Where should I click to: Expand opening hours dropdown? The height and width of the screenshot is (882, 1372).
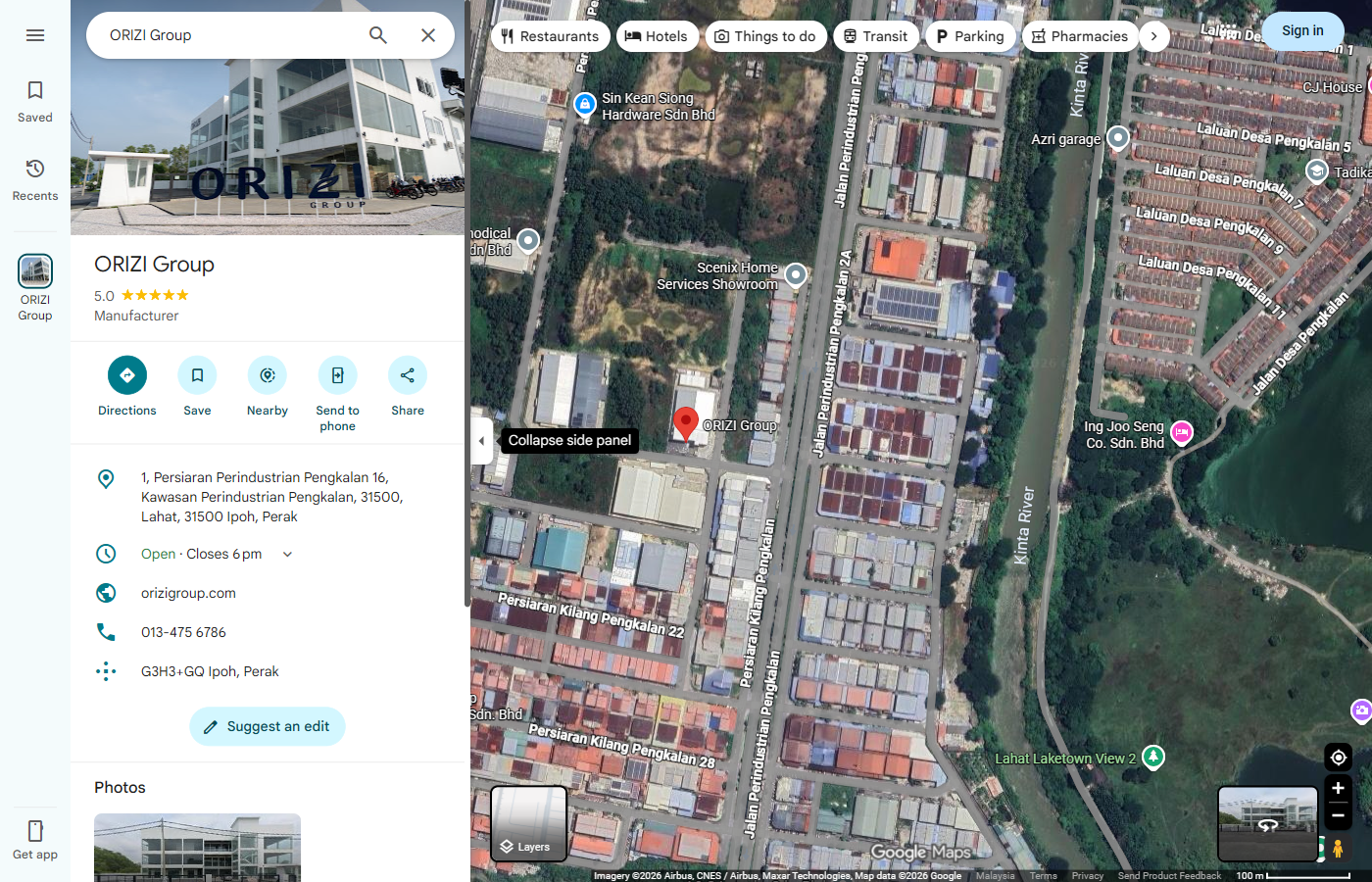287,554
